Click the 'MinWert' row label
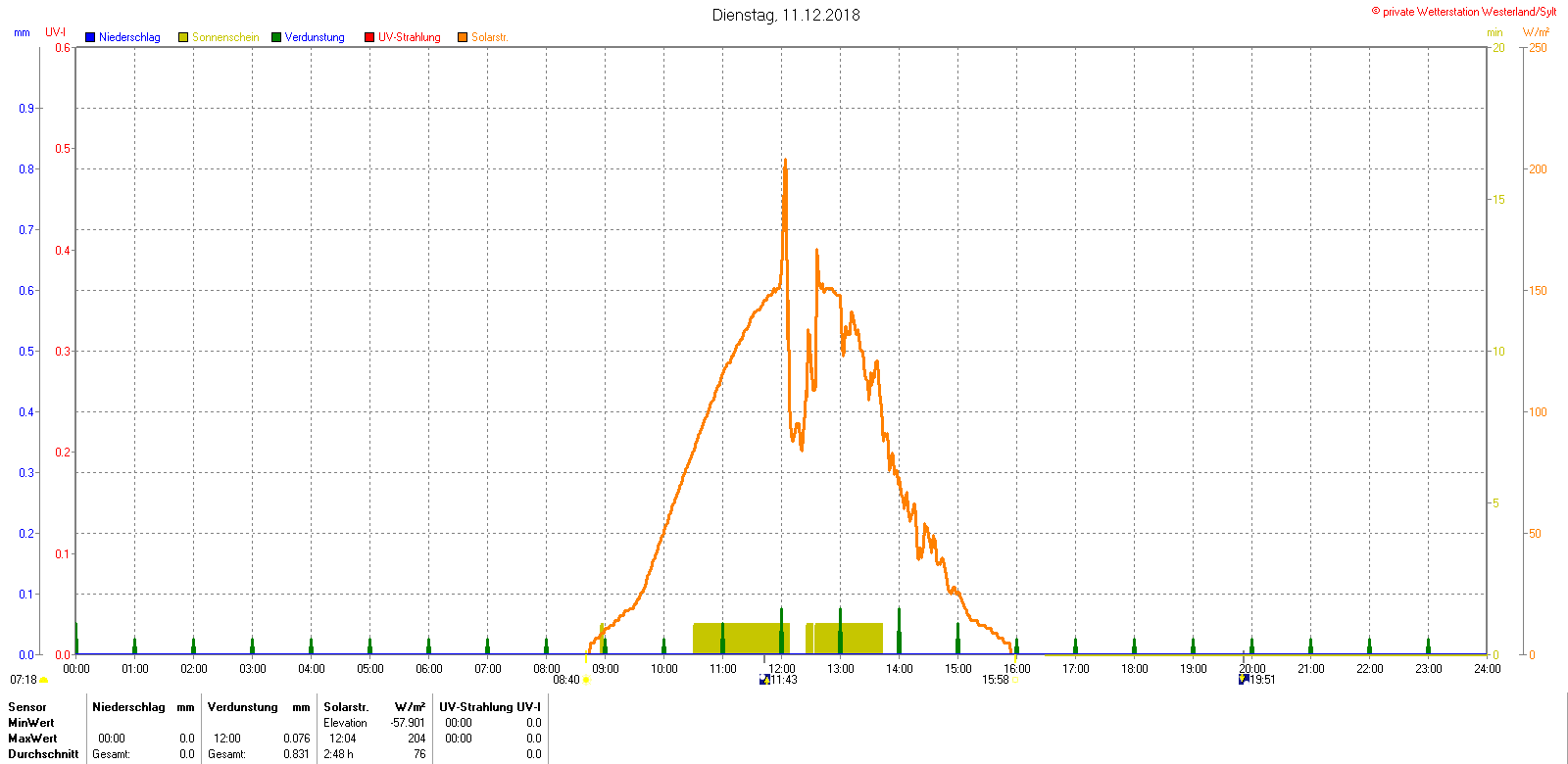This screenshot has height=764, width=1568. (31, 723)
